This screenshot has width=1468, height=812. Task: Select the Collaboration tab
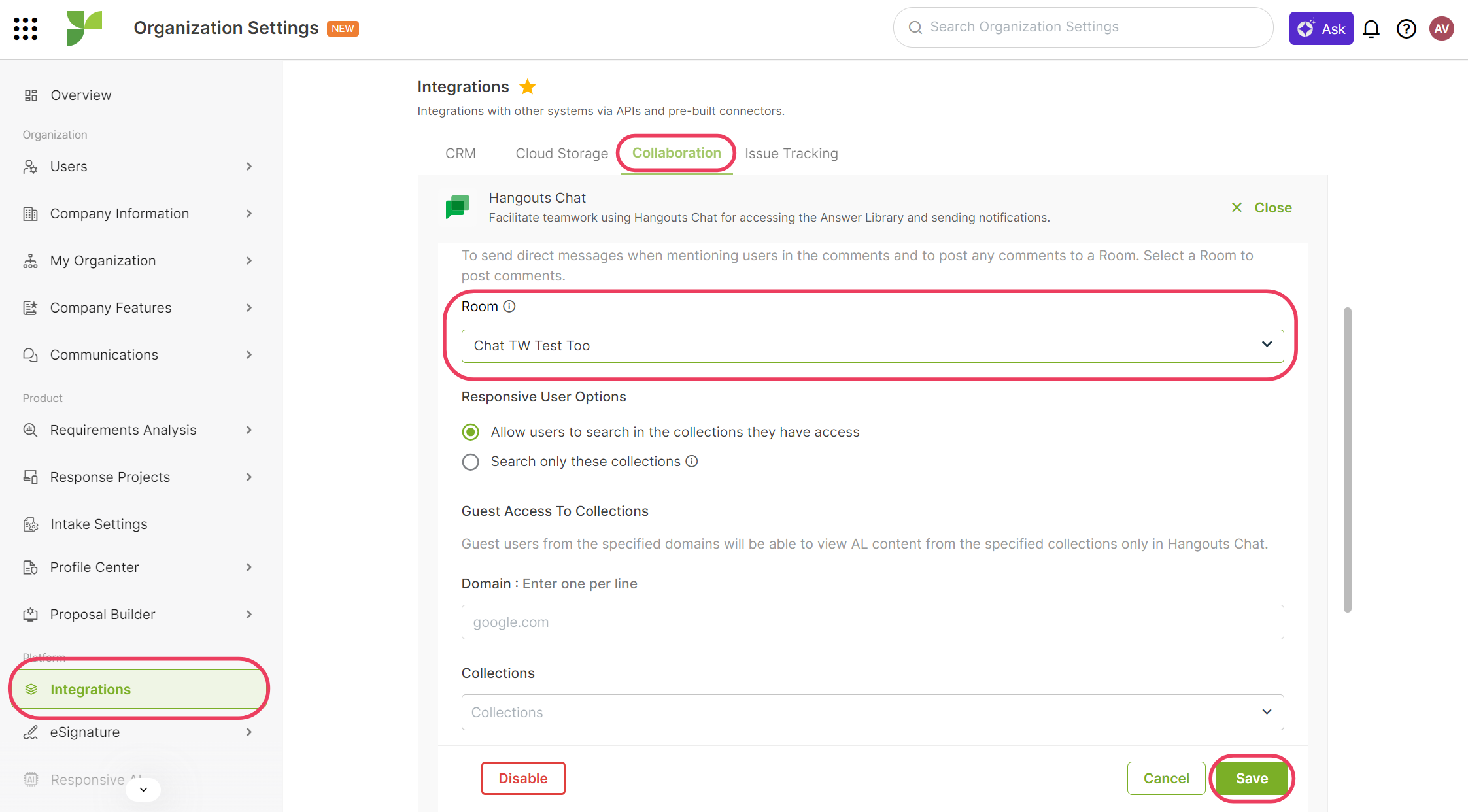pyautogui.click(x=676, y=153)
